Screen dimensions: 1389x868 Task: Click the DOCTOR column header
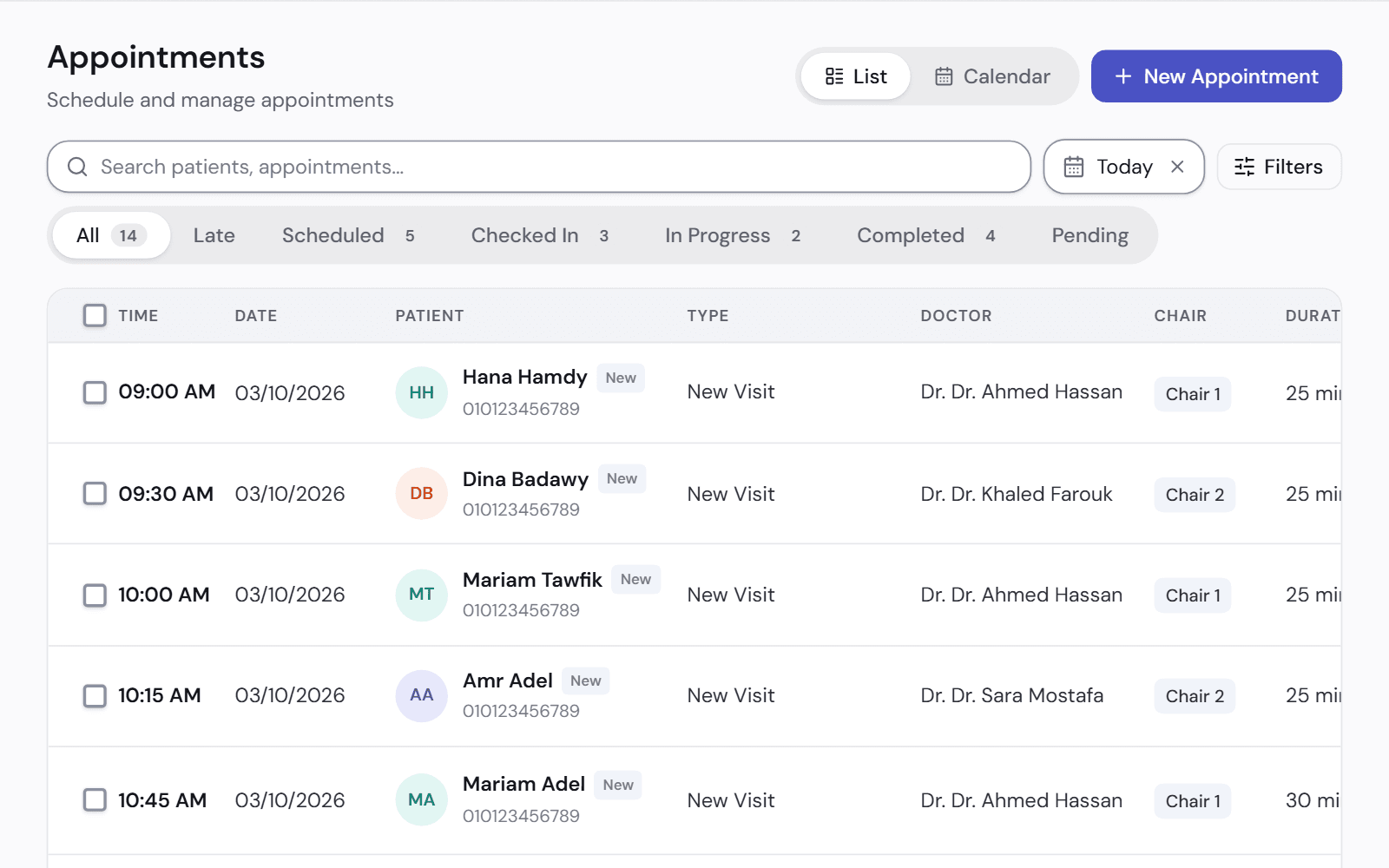(956, 316)
